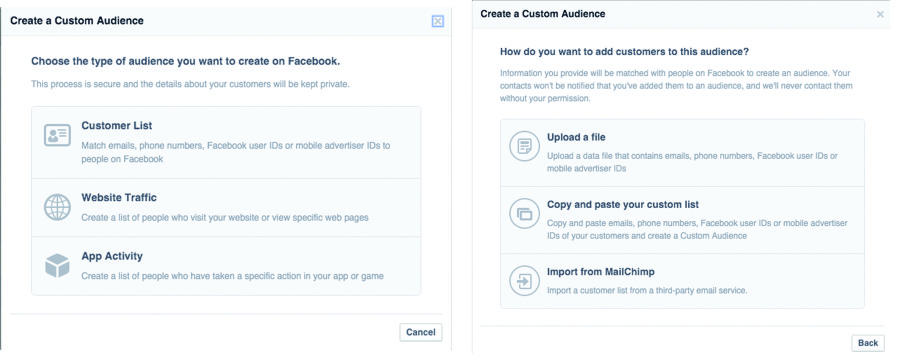
Task: Close the right Create a Custom Audience dialog
Action: tap(880, 14)
